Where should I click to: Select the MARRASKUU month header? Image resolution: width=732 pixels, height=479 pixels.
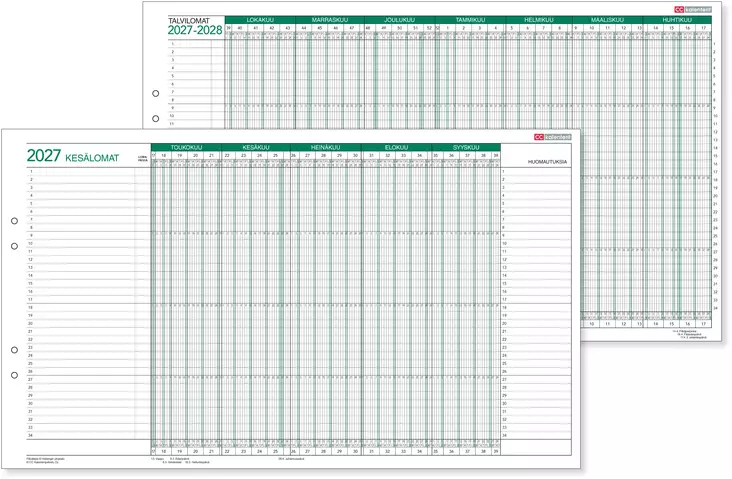coord(330,20)
